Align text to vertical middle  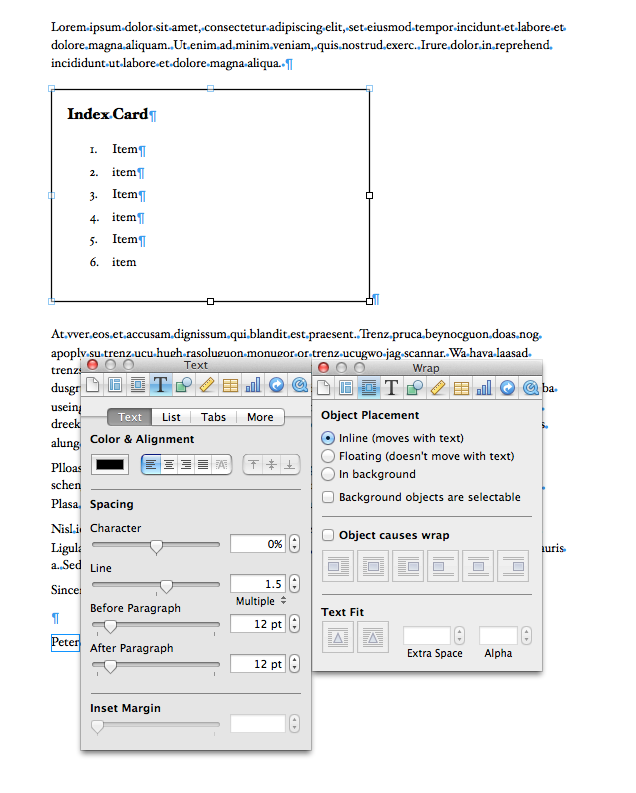point(271,464)
